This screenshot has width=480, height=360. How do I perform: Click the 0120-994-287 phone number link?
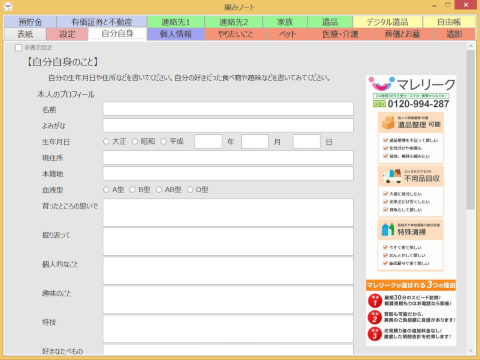click(x=418, y=104)
